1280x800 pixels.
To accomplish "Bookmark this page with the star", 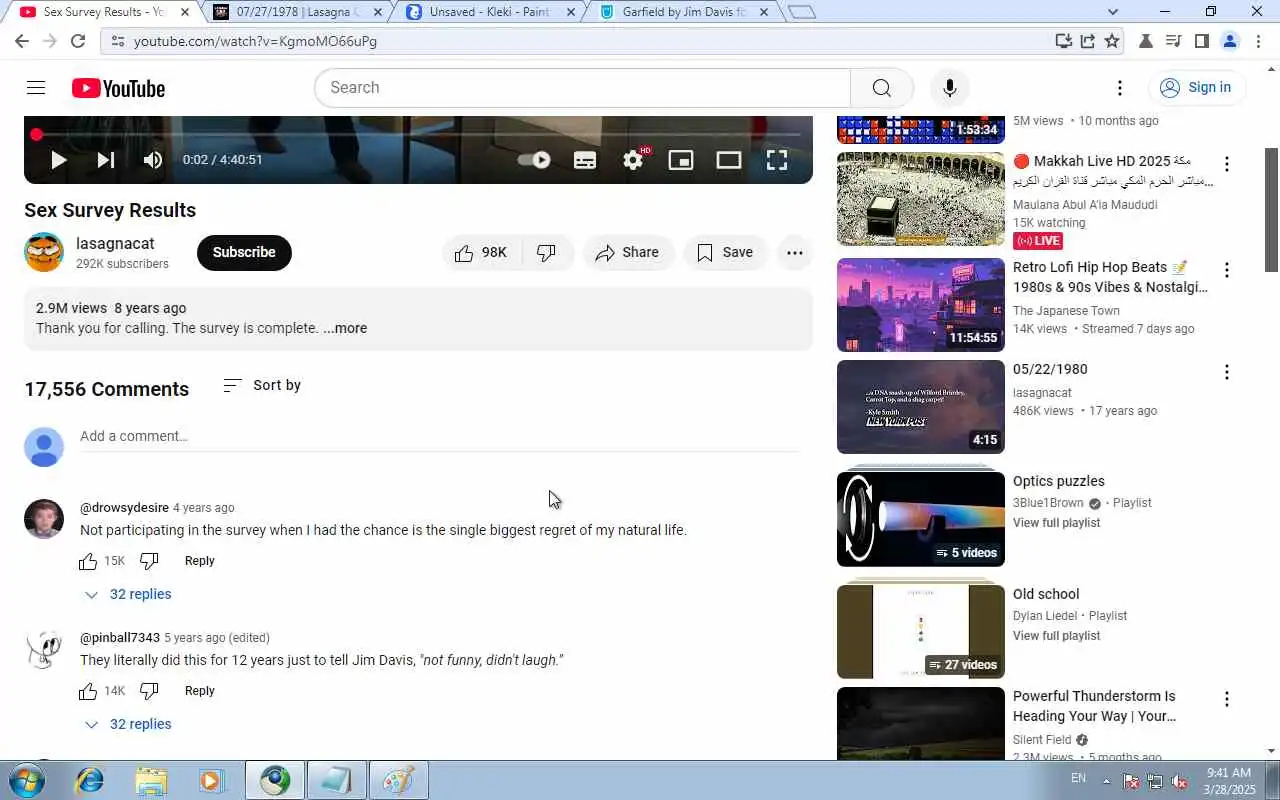I will tap(1112, 41).
